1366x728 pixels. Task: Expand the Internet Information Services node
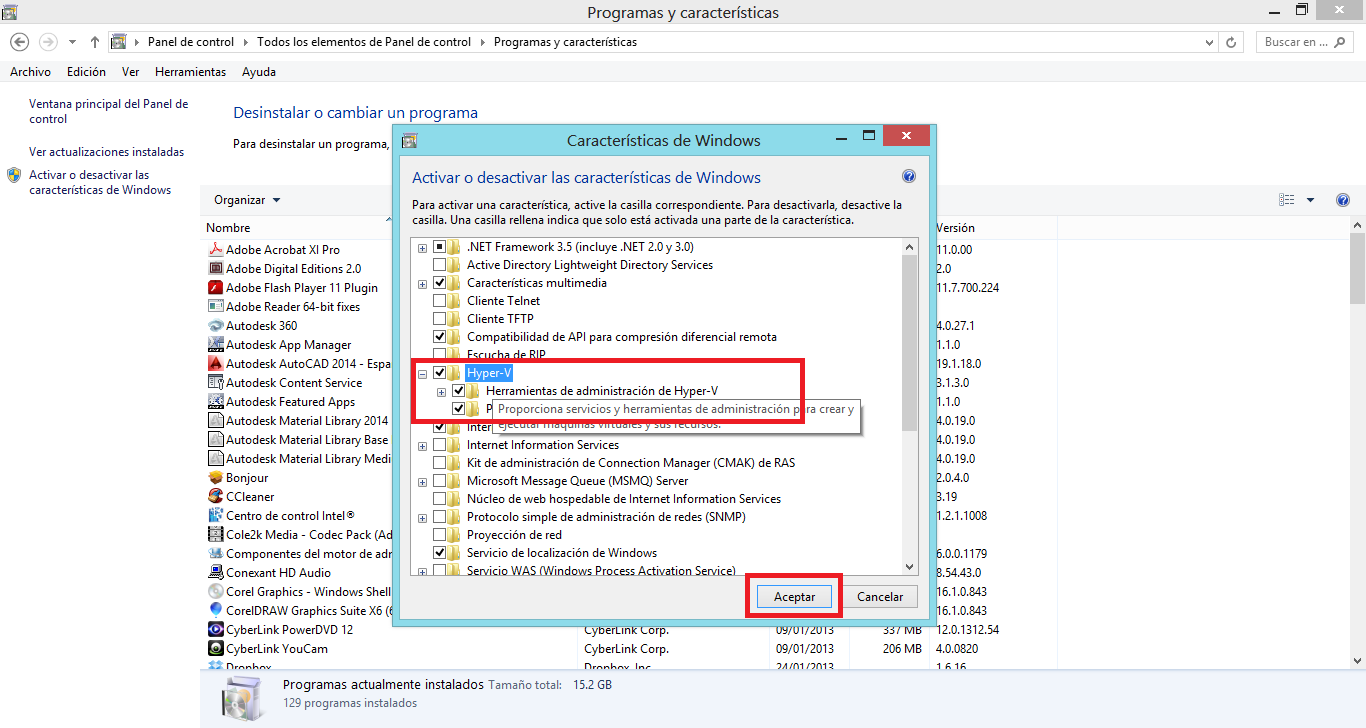(x=423, y=446)
